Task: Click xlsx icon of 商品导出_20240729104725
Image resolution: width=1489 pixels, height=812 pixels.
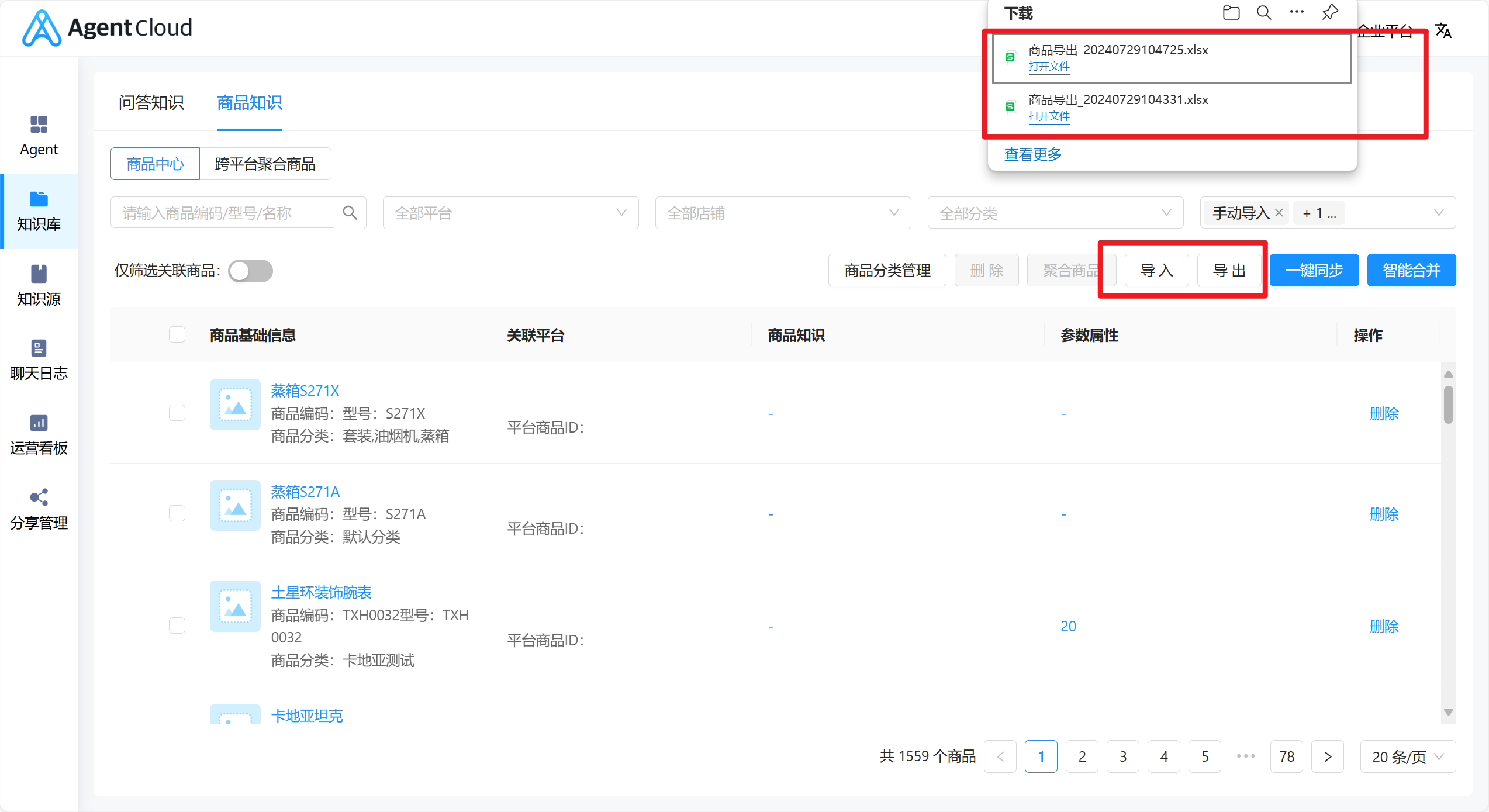Action: pos(1010,57)
